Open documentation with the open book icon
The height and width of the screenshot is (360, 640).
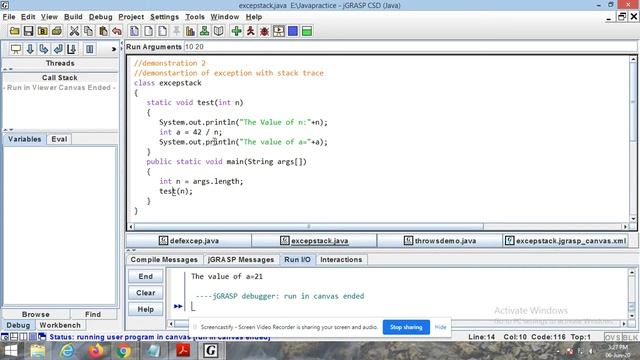point(219,31)
